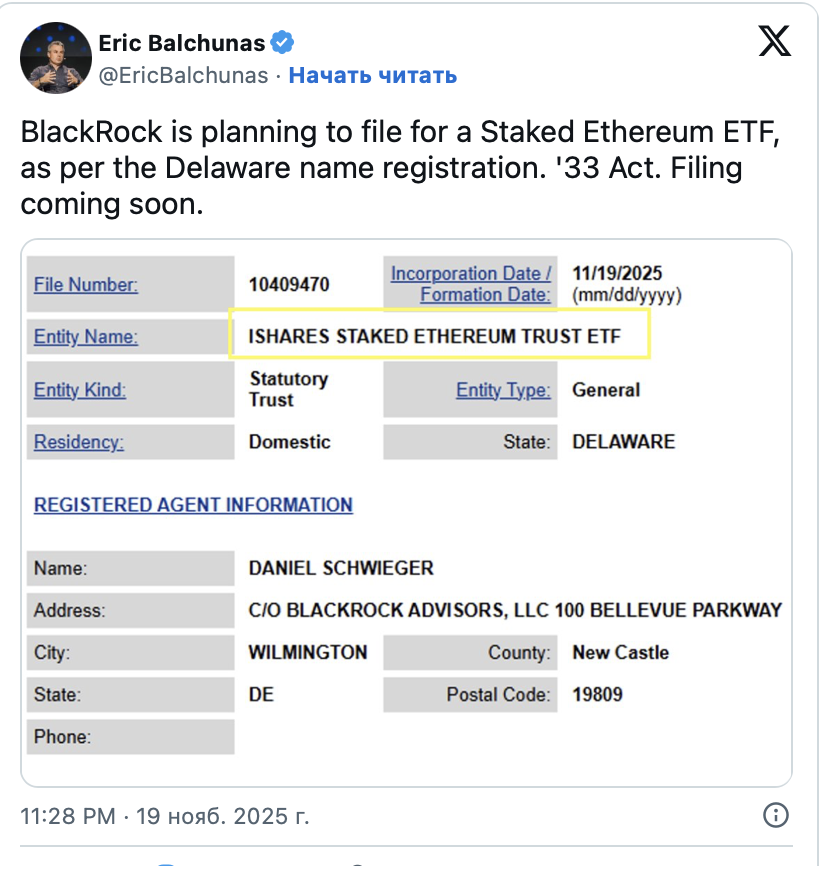Click the C/O BLACKROCK ADVISORS address
820x880 pixels.
coord(515,610)
